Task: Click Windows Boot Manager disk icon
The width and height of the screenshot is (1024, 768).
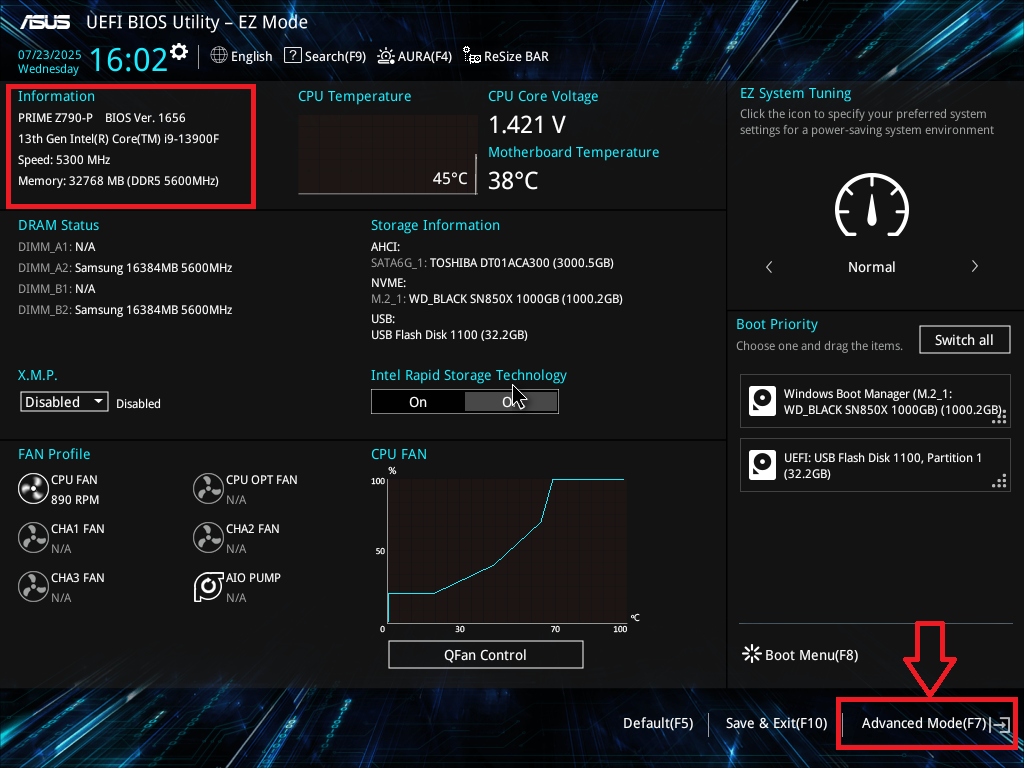Action: (762, 401)
